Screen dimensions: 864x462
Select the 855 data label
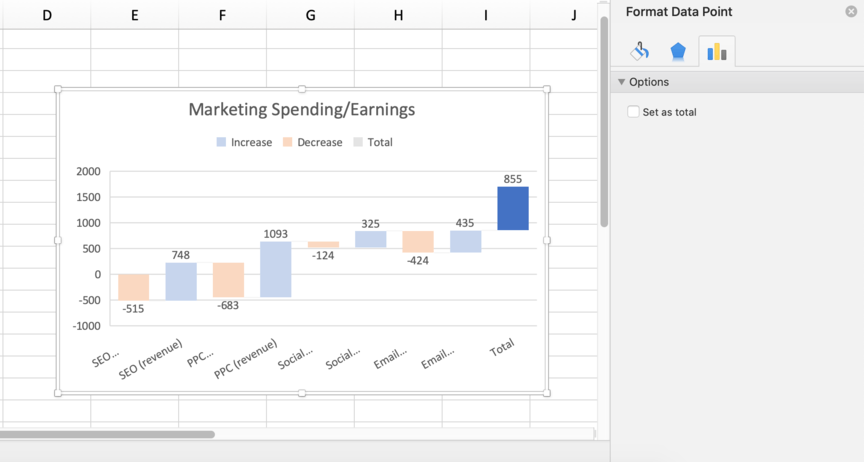click(512, 179)
